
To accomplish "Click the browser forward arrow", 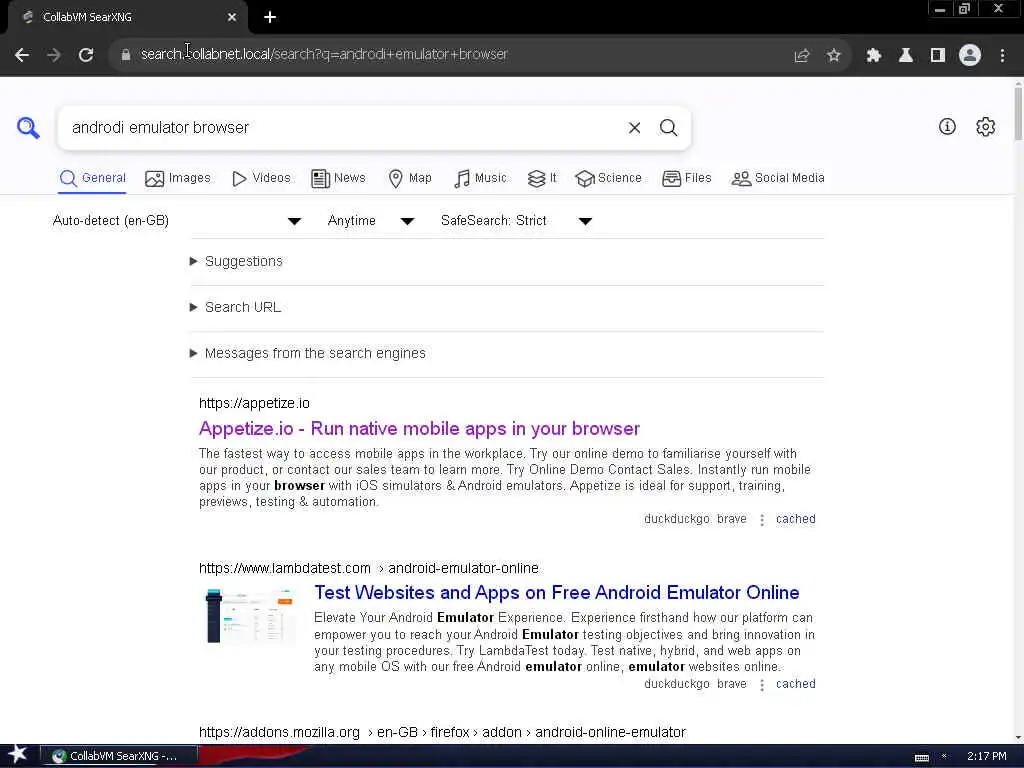I will click(x=54, y=55).
